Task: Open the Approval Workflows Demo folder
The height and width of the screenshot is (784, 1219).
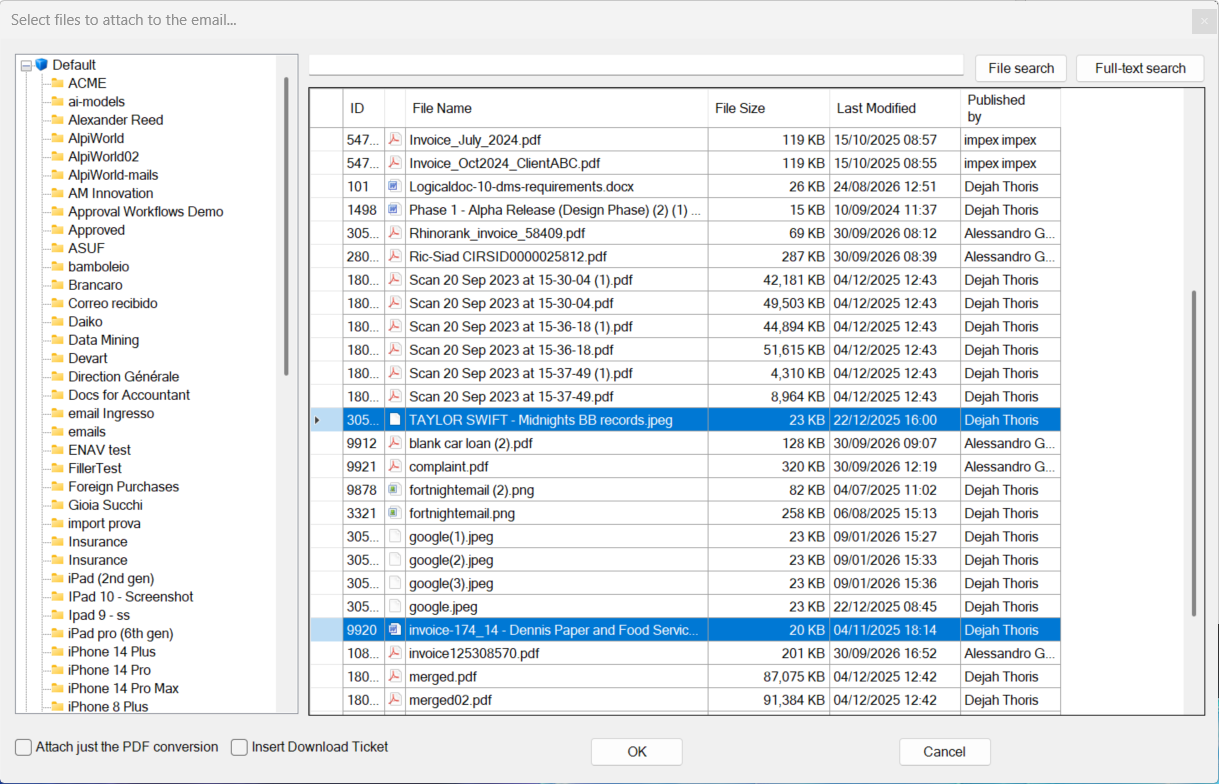Action: tap(145, 211)
